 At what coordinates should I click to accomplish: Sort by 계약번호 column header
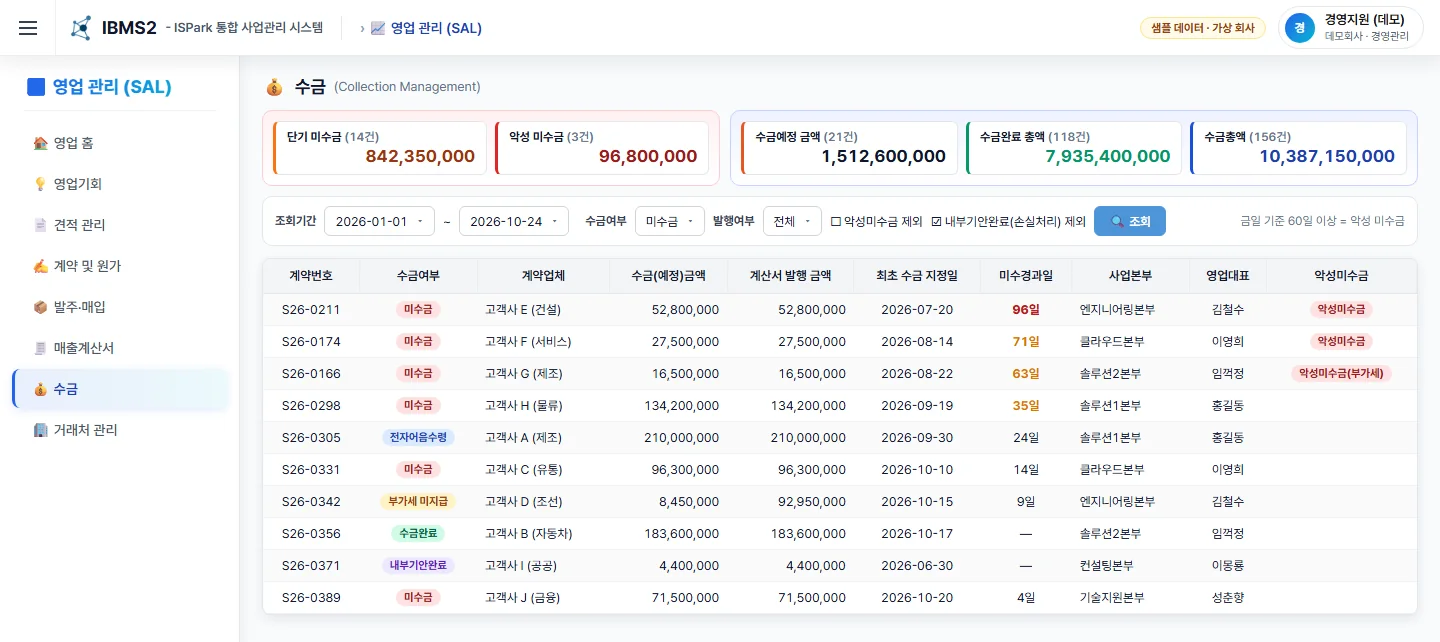pyautogui.click(x=311, y=276)
